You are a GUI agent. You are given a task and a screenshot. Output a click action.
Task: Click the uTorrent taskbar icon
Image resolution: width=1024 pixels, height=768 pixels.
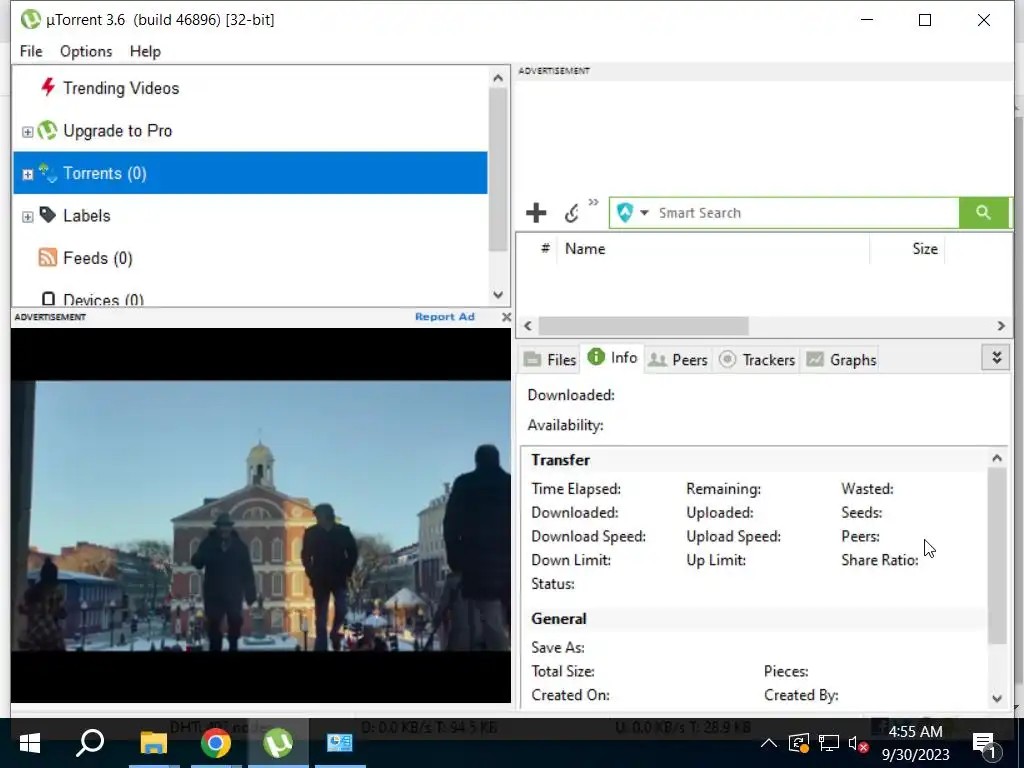[278, 743]
